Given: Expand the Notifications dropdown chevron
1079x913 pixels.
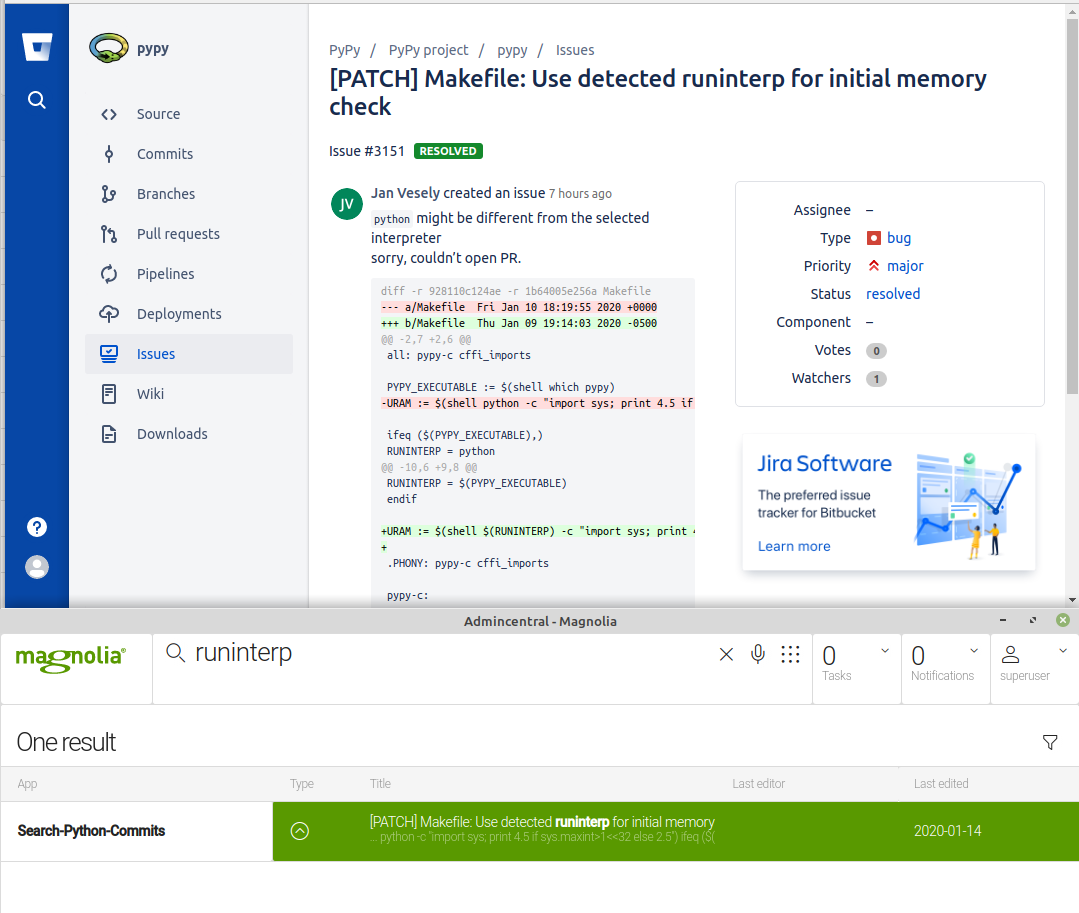Looking at the screenshot, I should tap(974, 650).
